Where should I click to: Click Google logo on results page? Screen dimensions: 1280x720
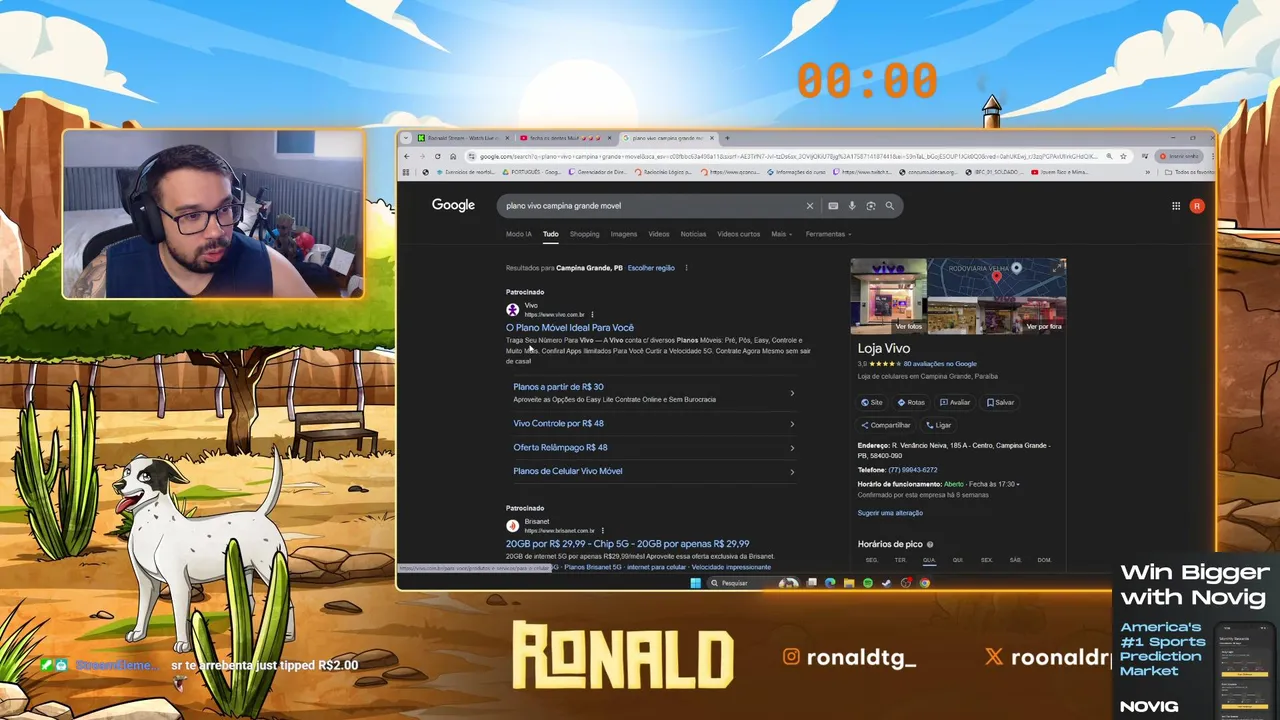pyautogui.click(x=453, y=205)
